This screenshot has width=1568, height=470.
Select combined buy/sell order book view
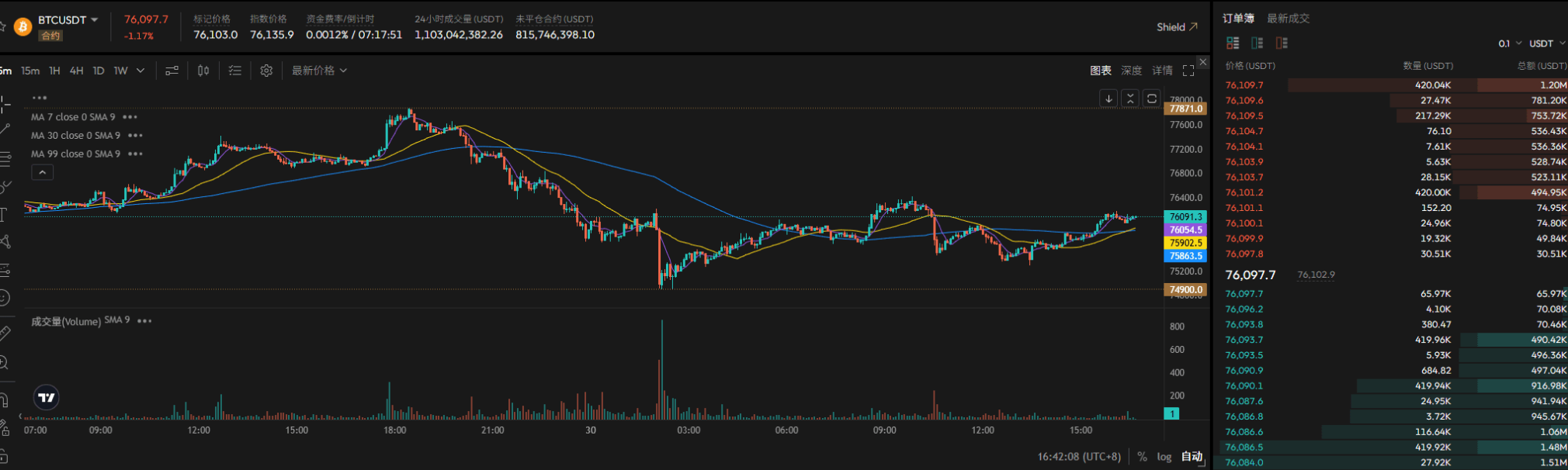[1233, 43]
